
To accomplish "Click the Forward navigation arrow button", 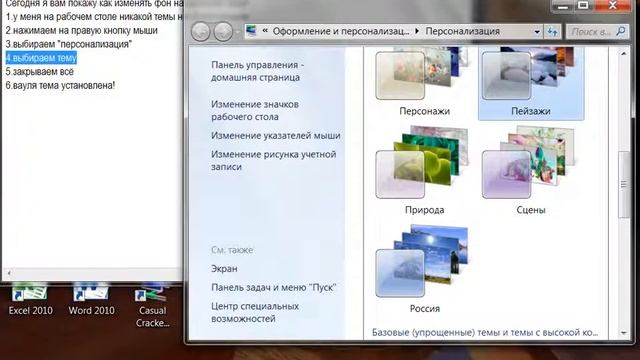I will [223, 31].
